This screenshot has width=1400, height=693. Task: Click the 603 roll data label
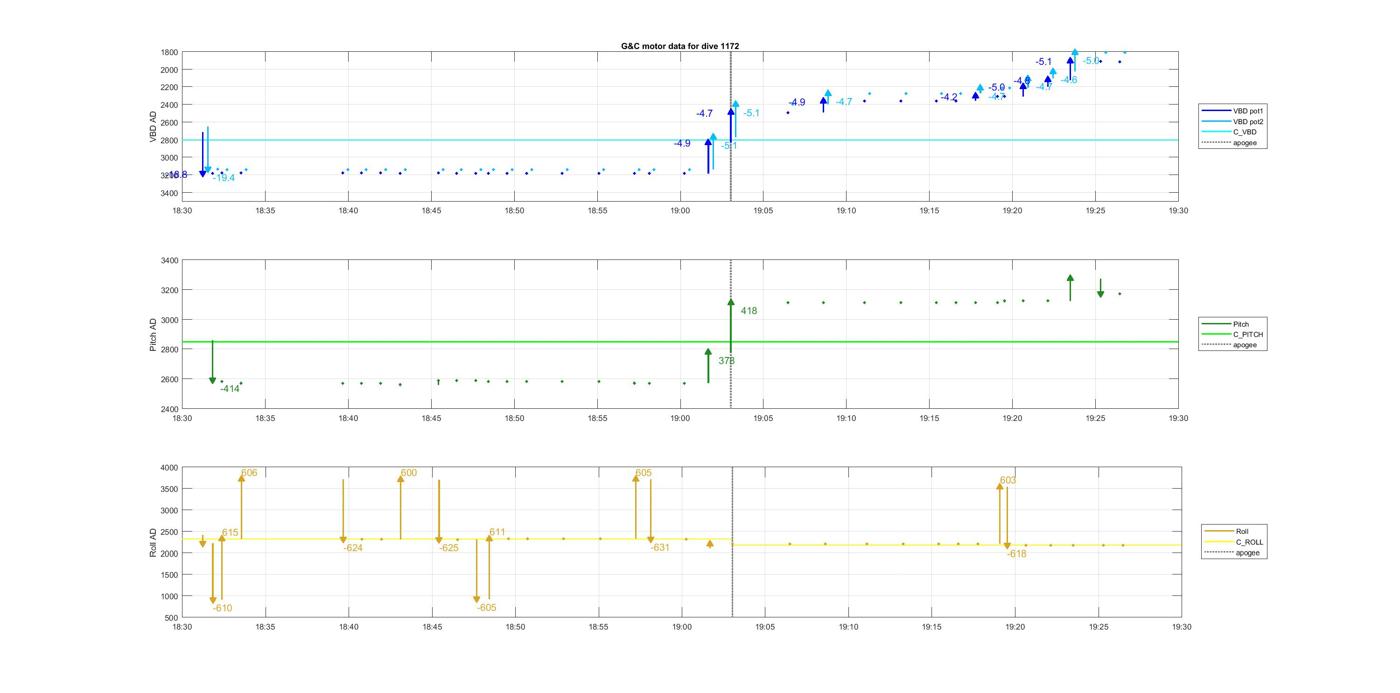(1008, 480)
